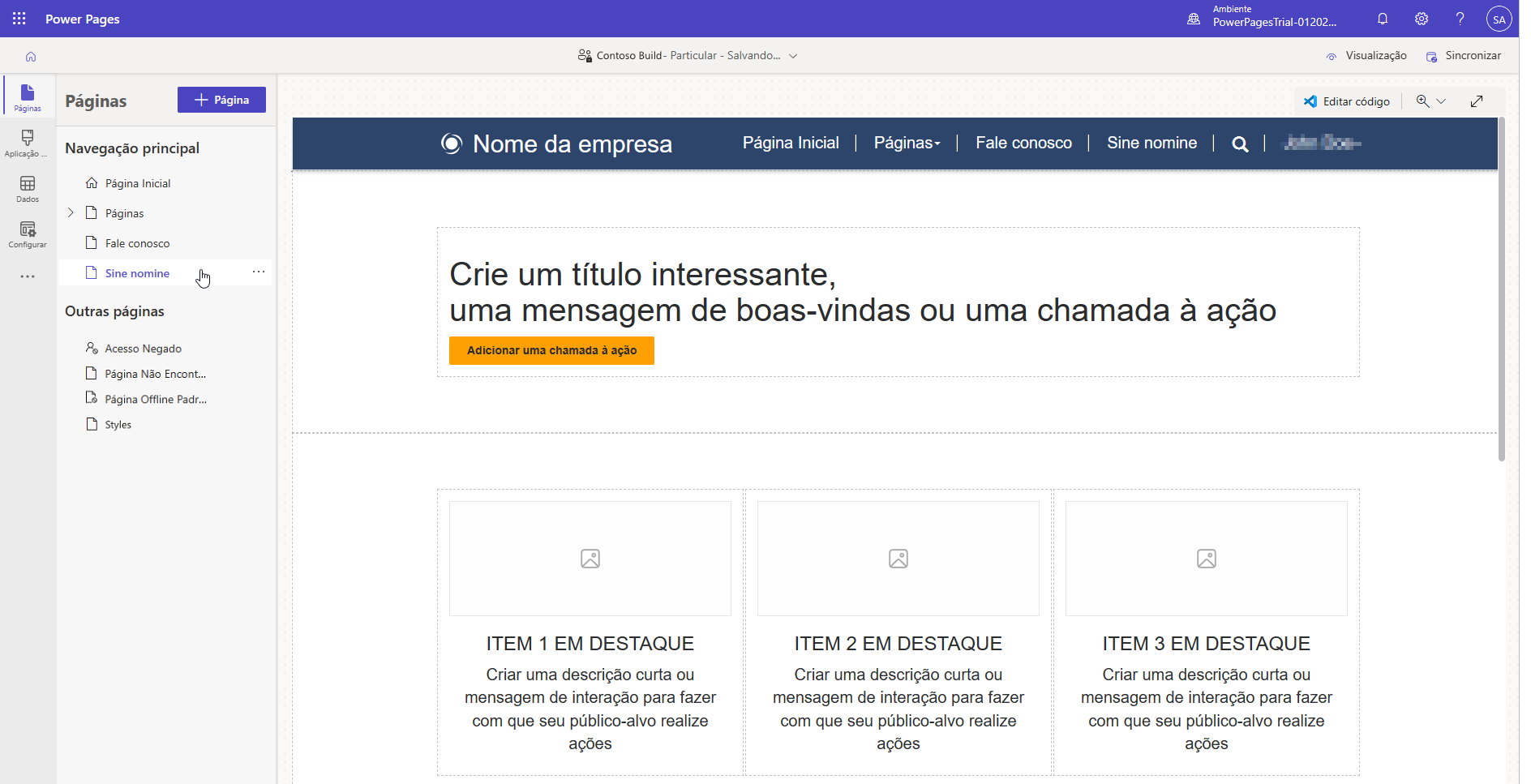
Task: Expand the Páginas tree item
Action: (71, 212)
